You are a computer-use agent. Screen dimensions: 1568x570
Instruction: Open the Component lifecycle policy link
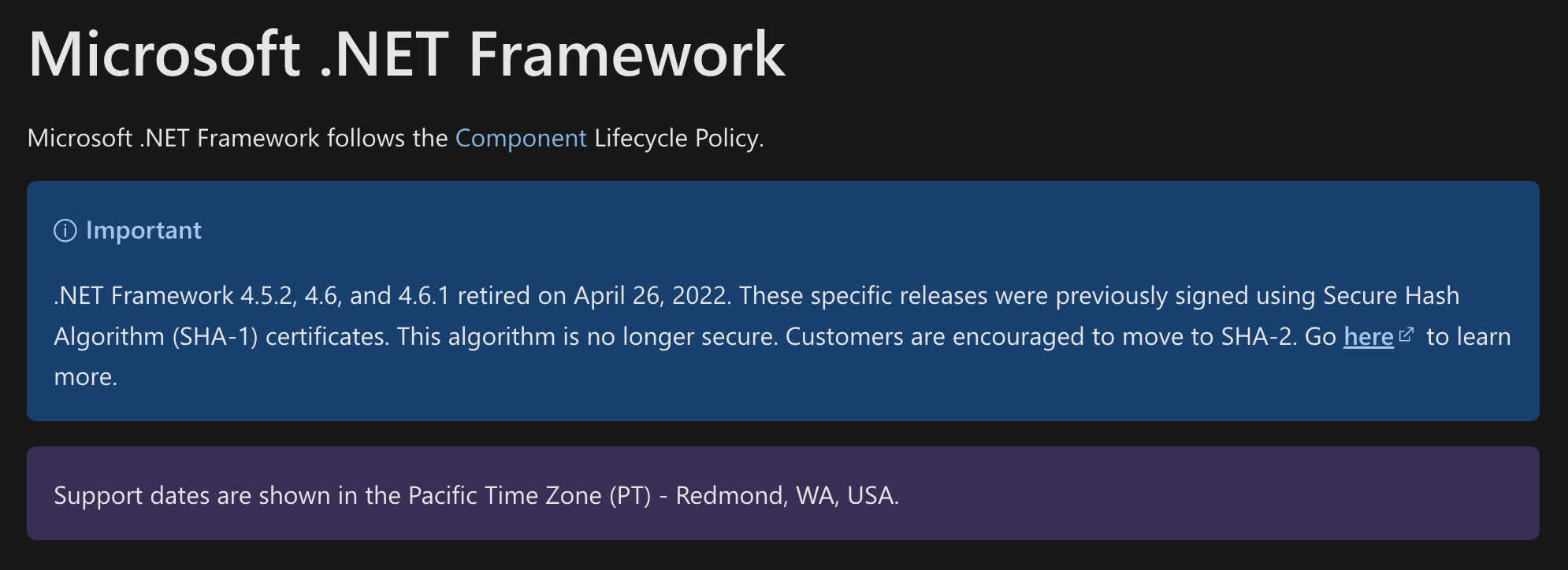pyautogui.click(x=520, y=139)
